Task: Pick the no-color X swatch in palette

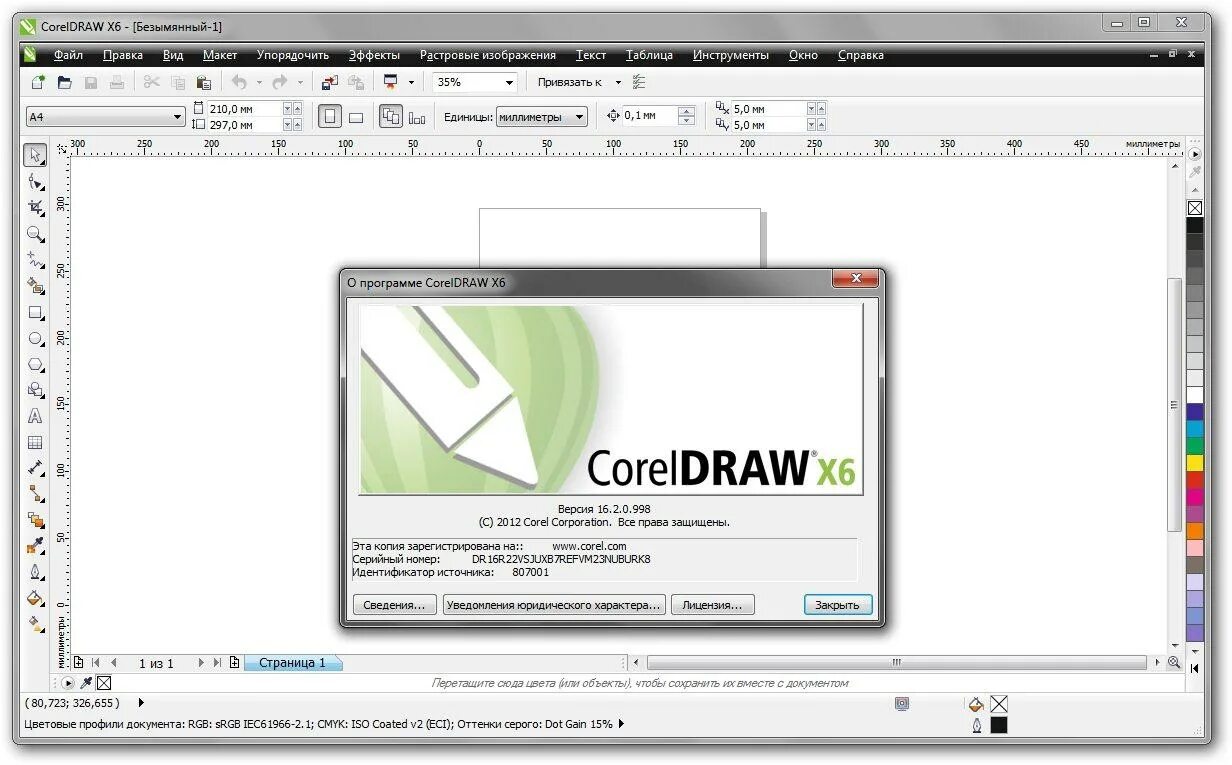Action: coord(1195,208)
